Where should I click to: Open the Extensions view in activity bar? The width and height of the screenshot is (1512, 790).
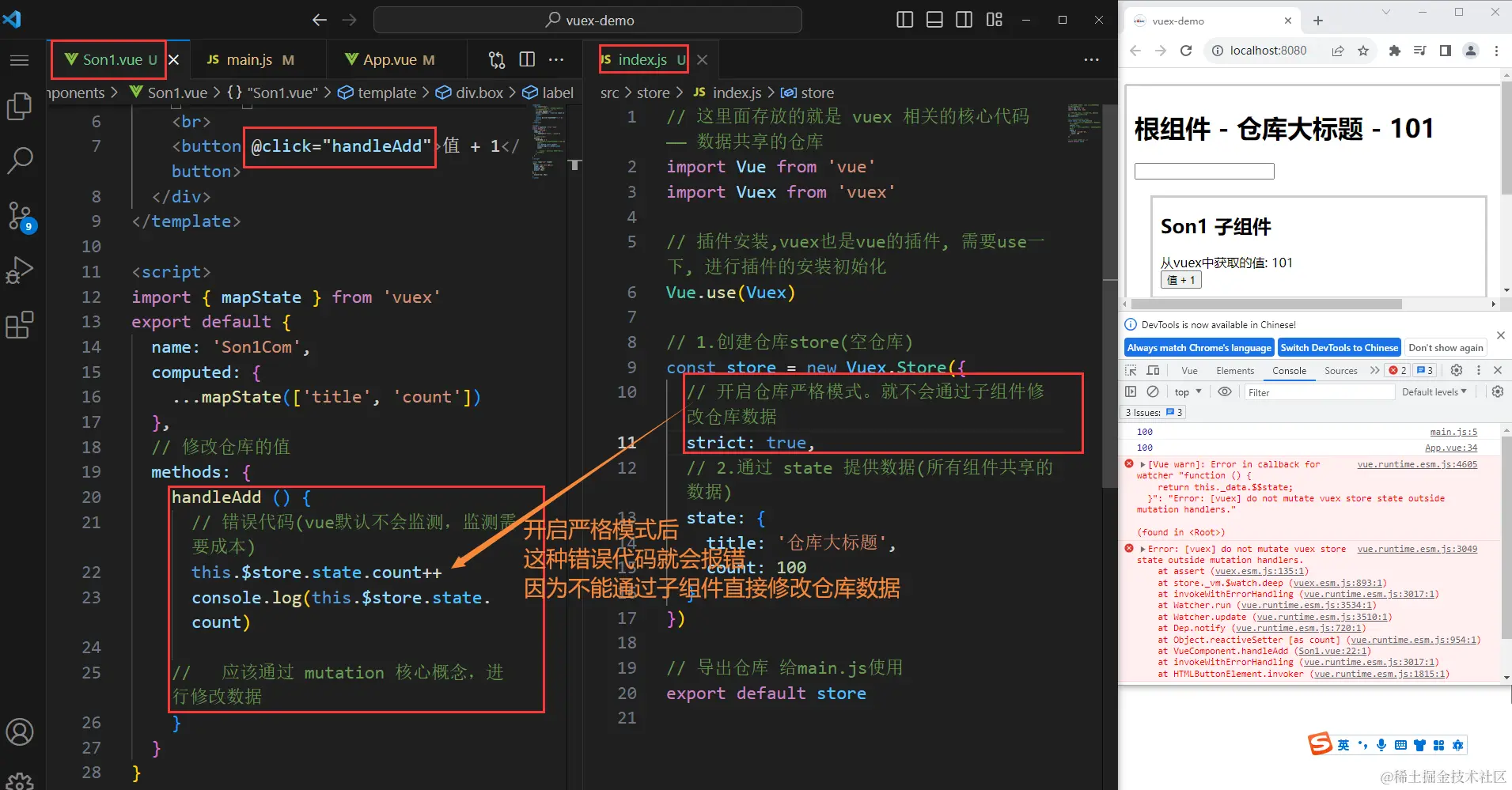[19, 325]
